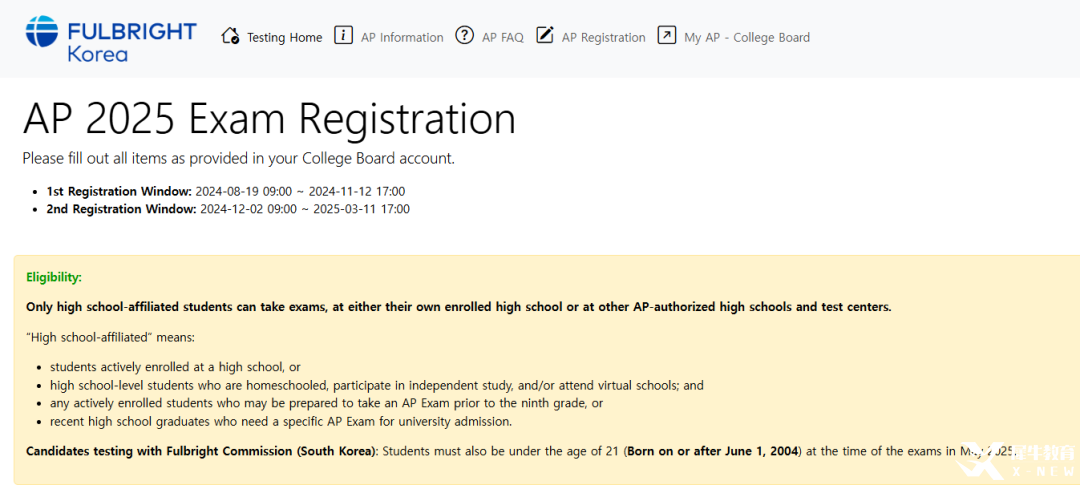Click "Please fill out all items" instruction text
The width and height of the screenshot is (1080, 485).
(239, 158)
